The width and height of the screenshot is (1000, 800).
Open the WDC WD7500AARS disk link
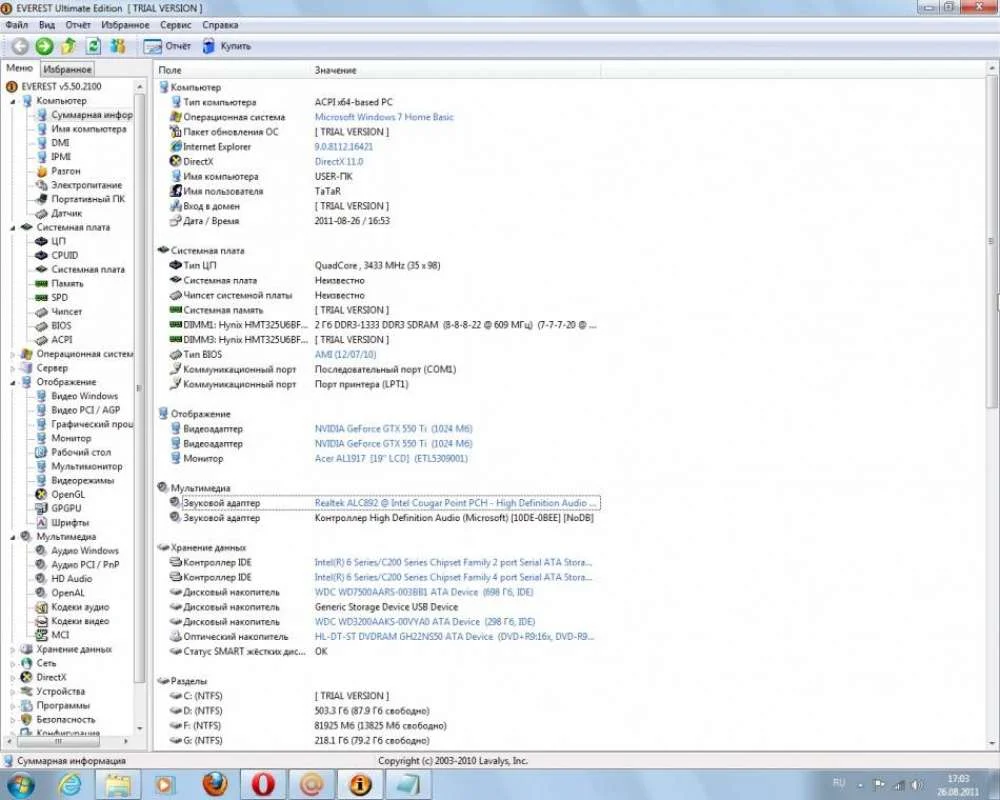click(x=423, y=592)
